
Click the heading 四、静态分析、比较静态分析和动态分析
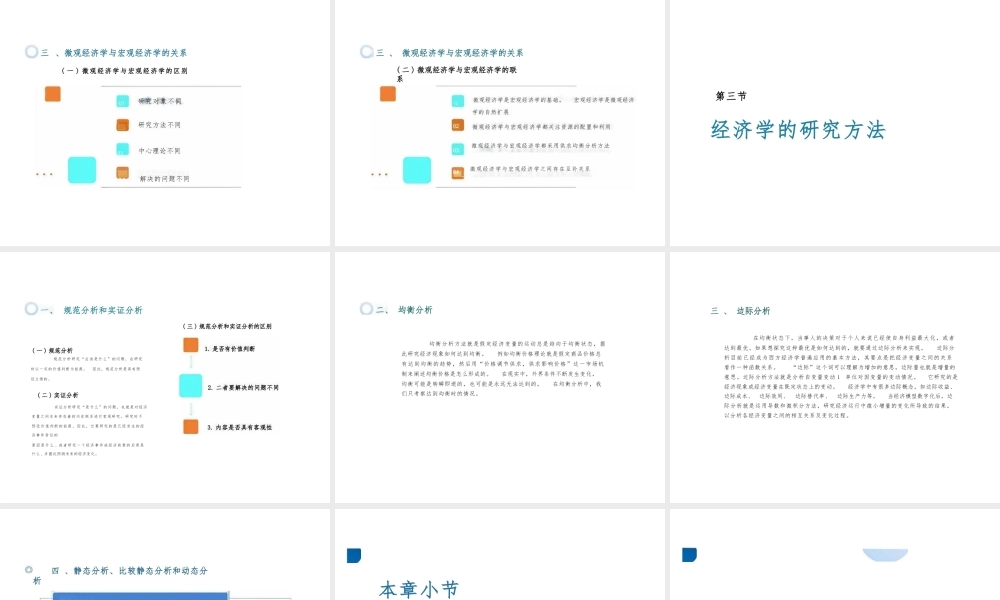click(x=121, y=575)
